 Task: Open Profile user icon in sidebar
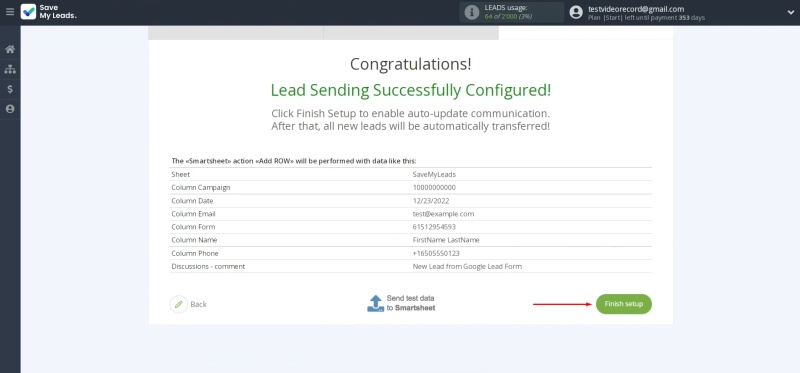click(x=10, y=109)
